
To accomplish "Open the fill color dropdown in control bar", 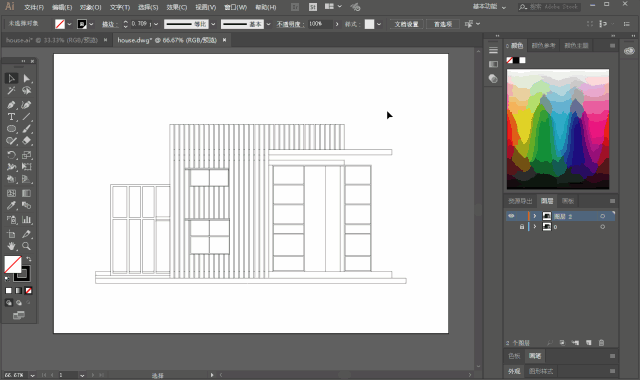I will [69, 24].
